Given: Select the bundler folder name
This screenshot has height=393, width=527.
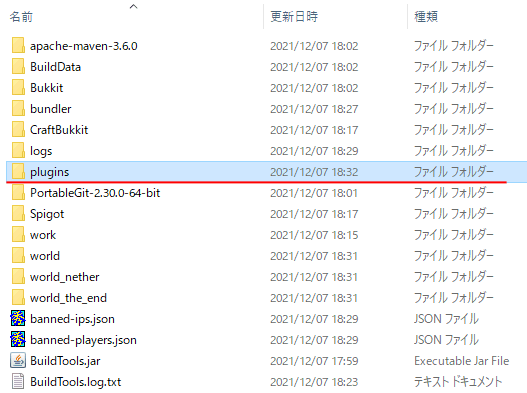Looking at the screenshot, I should (x=50, y=109).
